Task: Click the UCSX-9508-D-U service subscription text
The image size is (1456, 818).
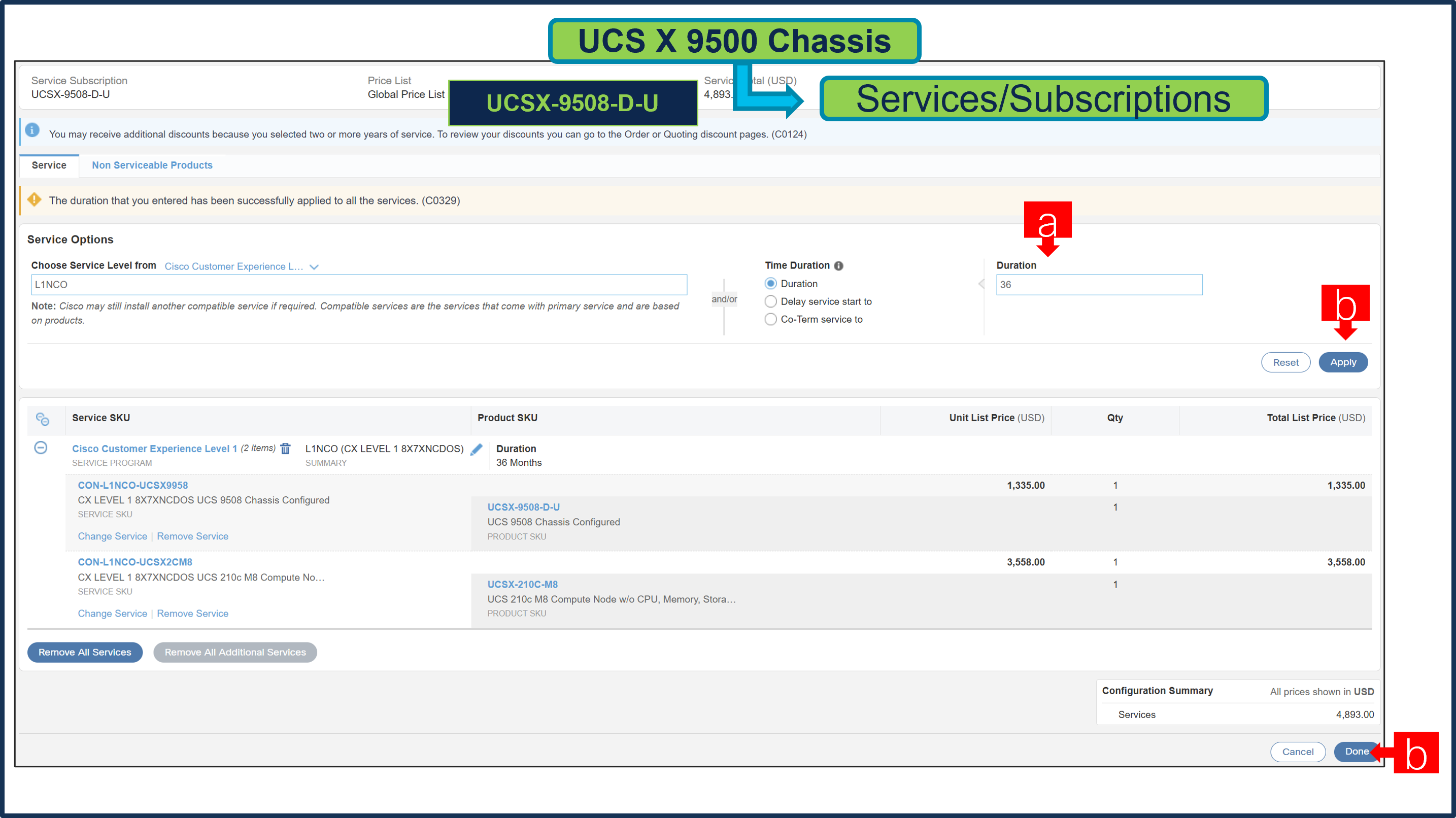Action: click(71, 94)
